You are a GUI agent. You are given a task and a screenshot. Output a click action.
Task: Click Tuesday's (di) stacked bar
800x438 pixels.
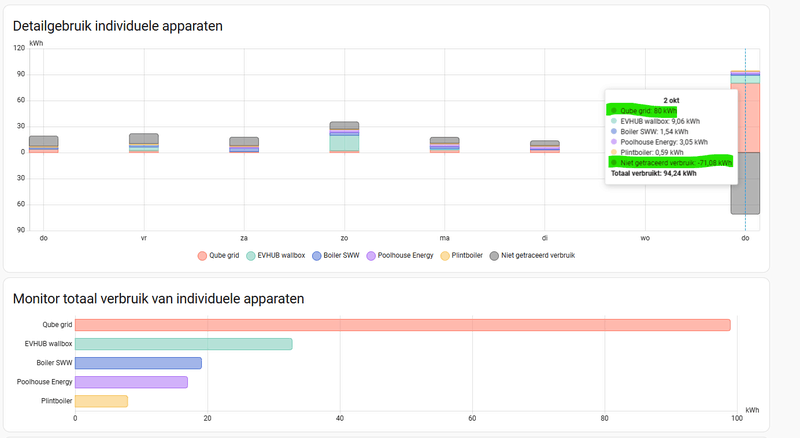(x=544, y=146)
